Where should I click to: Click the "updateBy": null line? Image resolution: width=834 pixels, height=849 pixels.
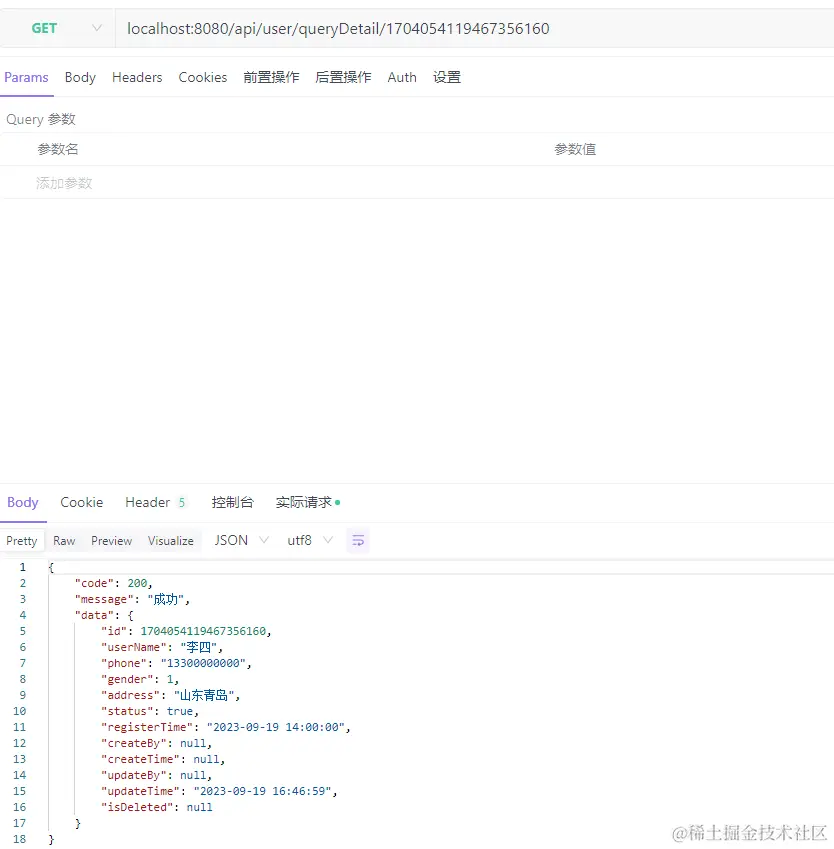(x=157, y=775)
